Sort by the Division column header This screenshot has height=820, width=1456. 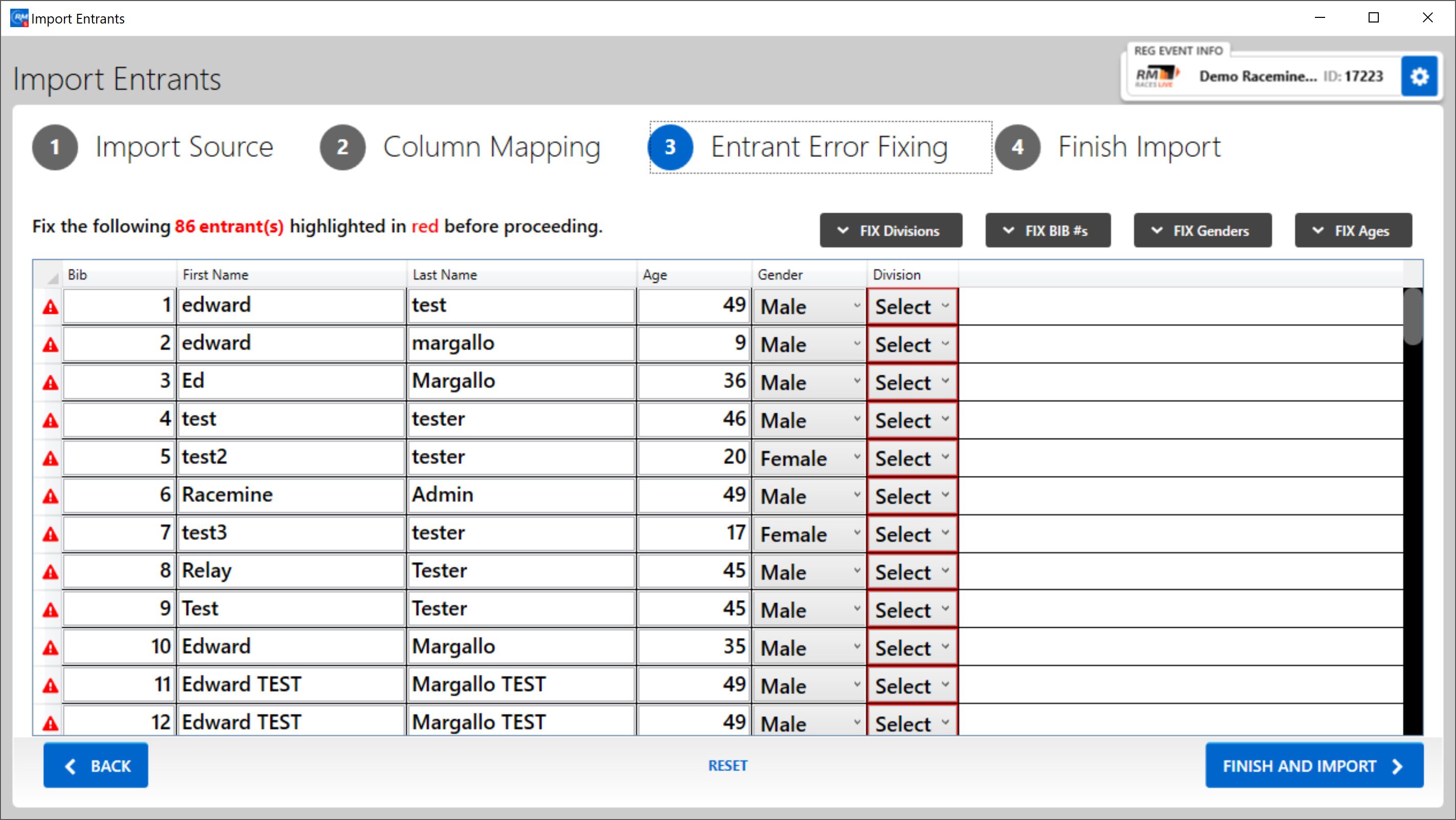(x=913, y=275)
